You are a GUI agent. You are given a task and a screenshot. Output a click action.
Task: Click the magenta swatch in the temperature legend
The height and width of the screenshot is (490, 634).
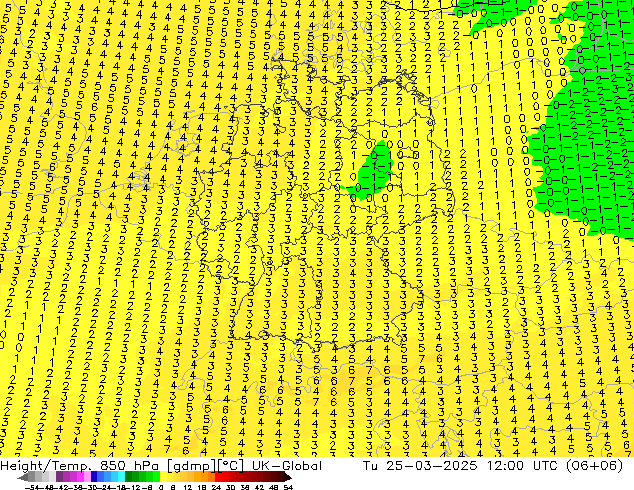coord(80,477)
